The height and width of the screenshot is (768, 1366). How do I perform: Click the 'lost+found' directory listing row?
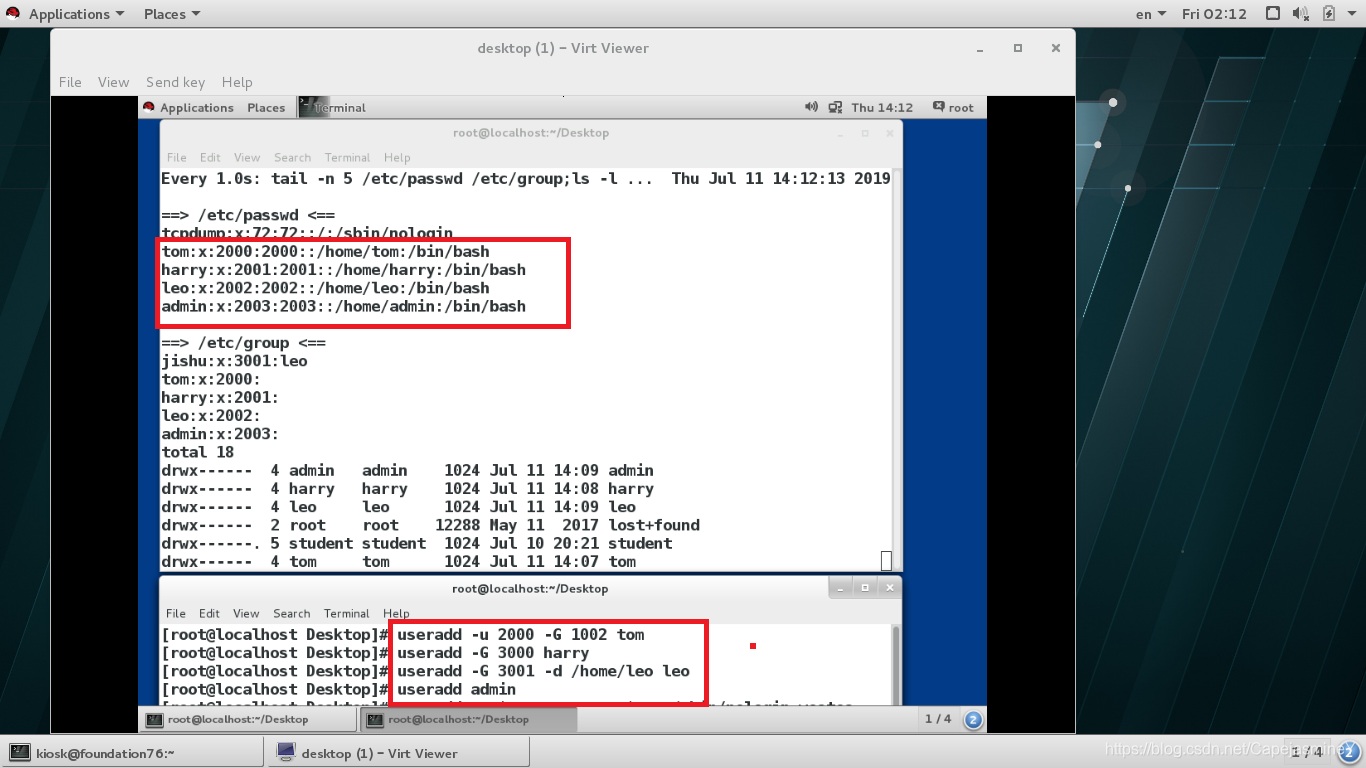430,525
